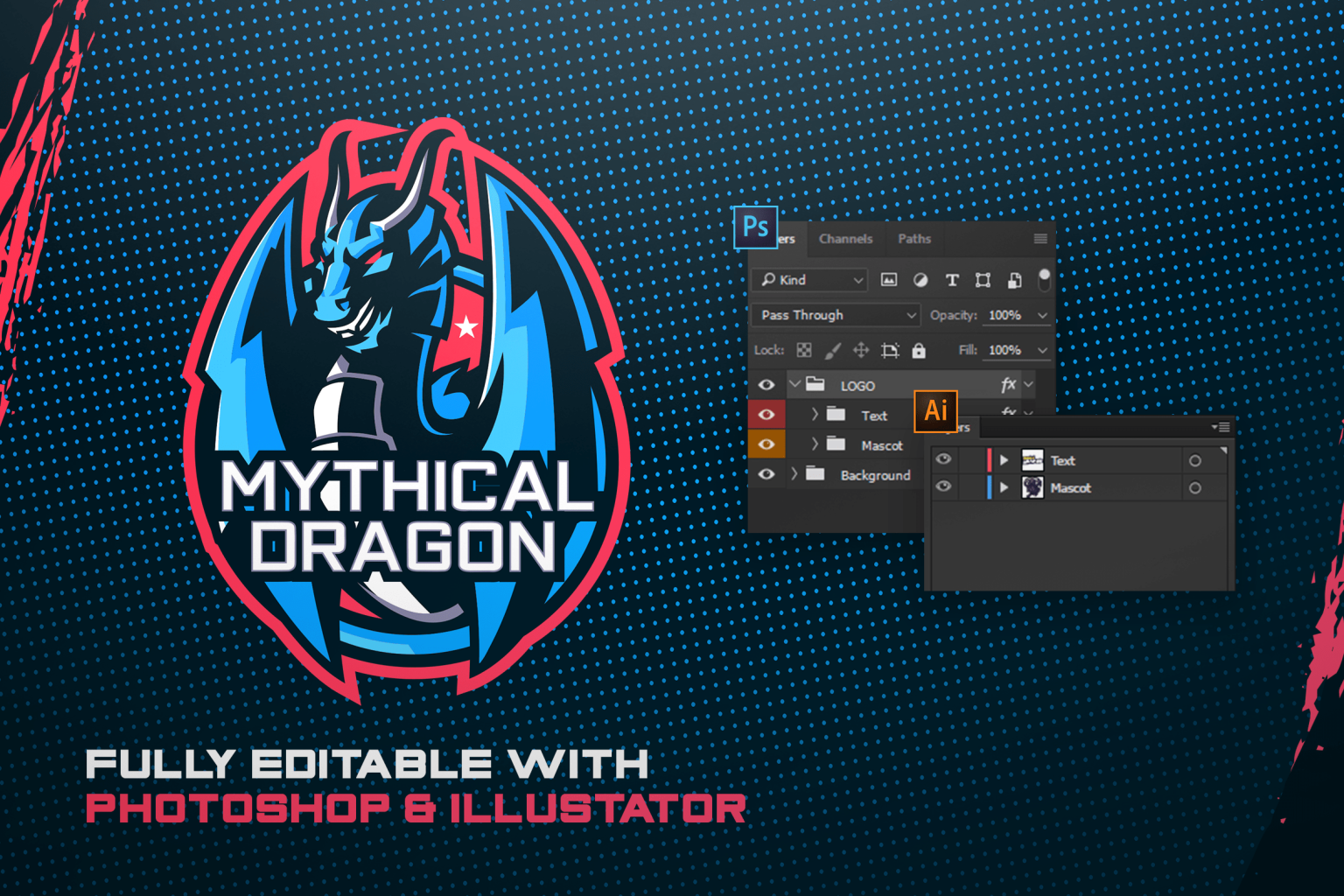The width and height of the screenshot is (1344, 896).
Task: Expand the Illustrator Text layer triangle
Action: tap(1004, 460)
